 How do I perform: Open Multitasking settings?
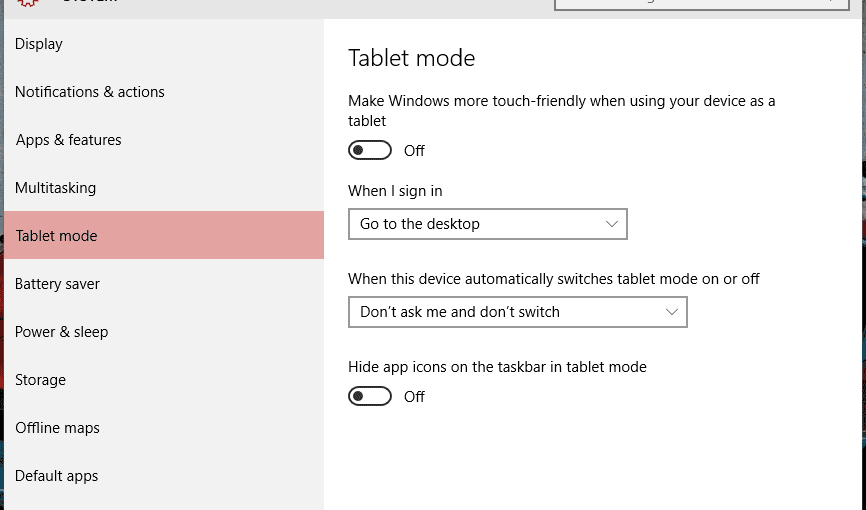pos(56,188)
